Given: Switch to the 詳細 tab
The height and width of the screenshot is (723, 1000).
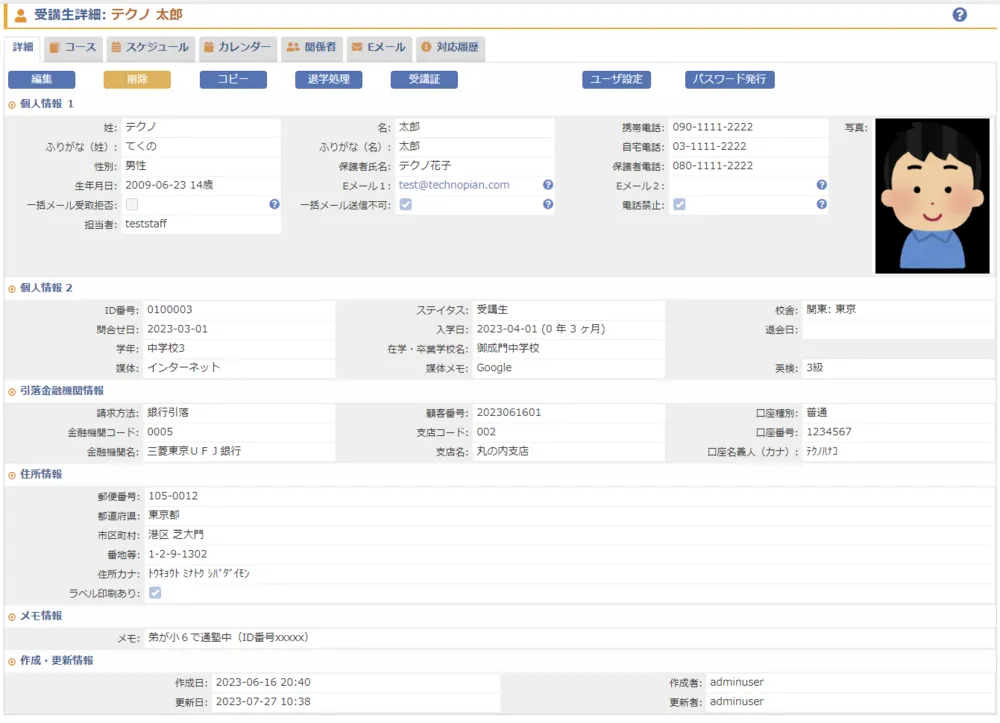Looking at the screenshot, I should click(x=23, y=47).
